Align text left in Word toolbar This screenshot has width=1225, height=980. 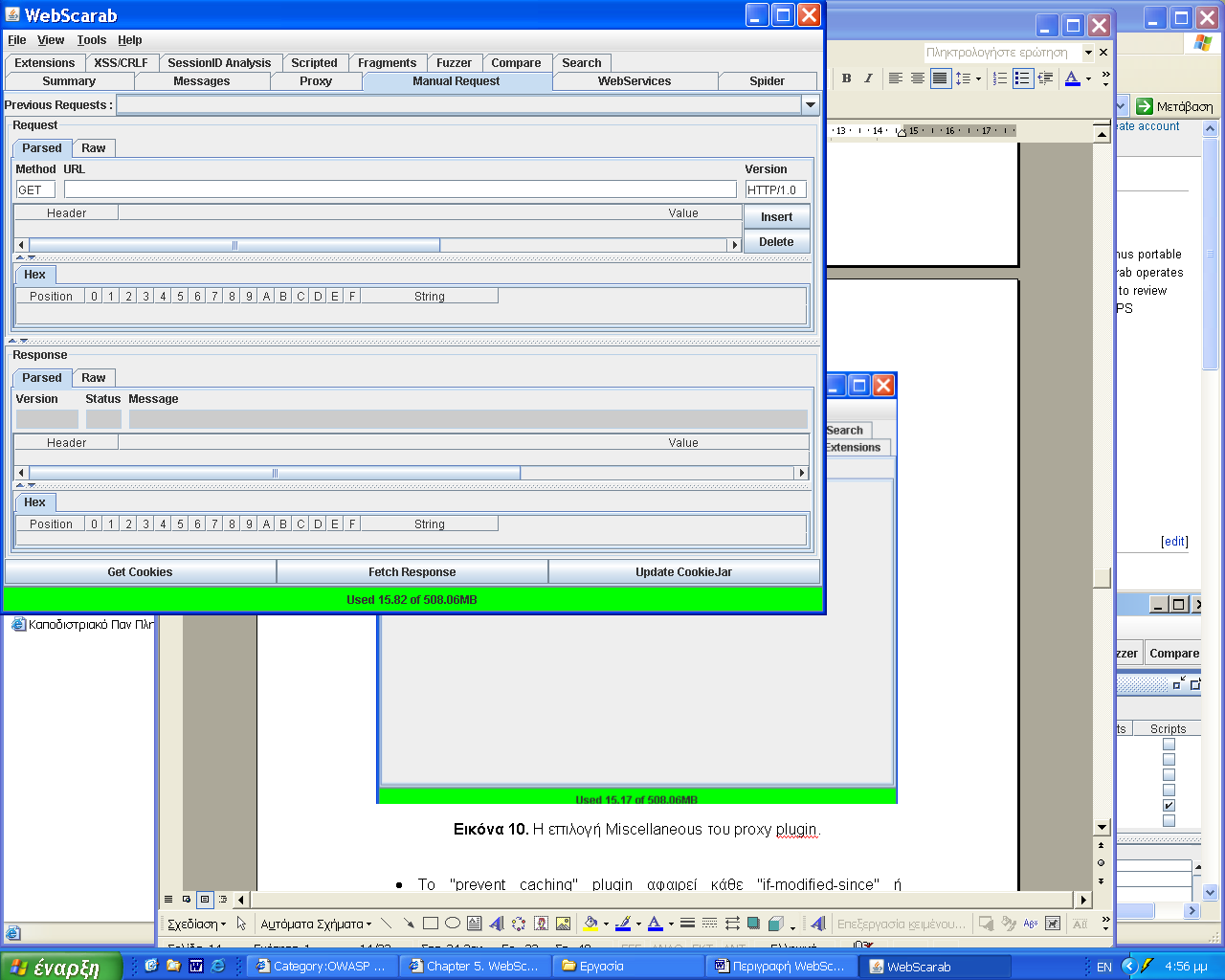coord(896,78)
